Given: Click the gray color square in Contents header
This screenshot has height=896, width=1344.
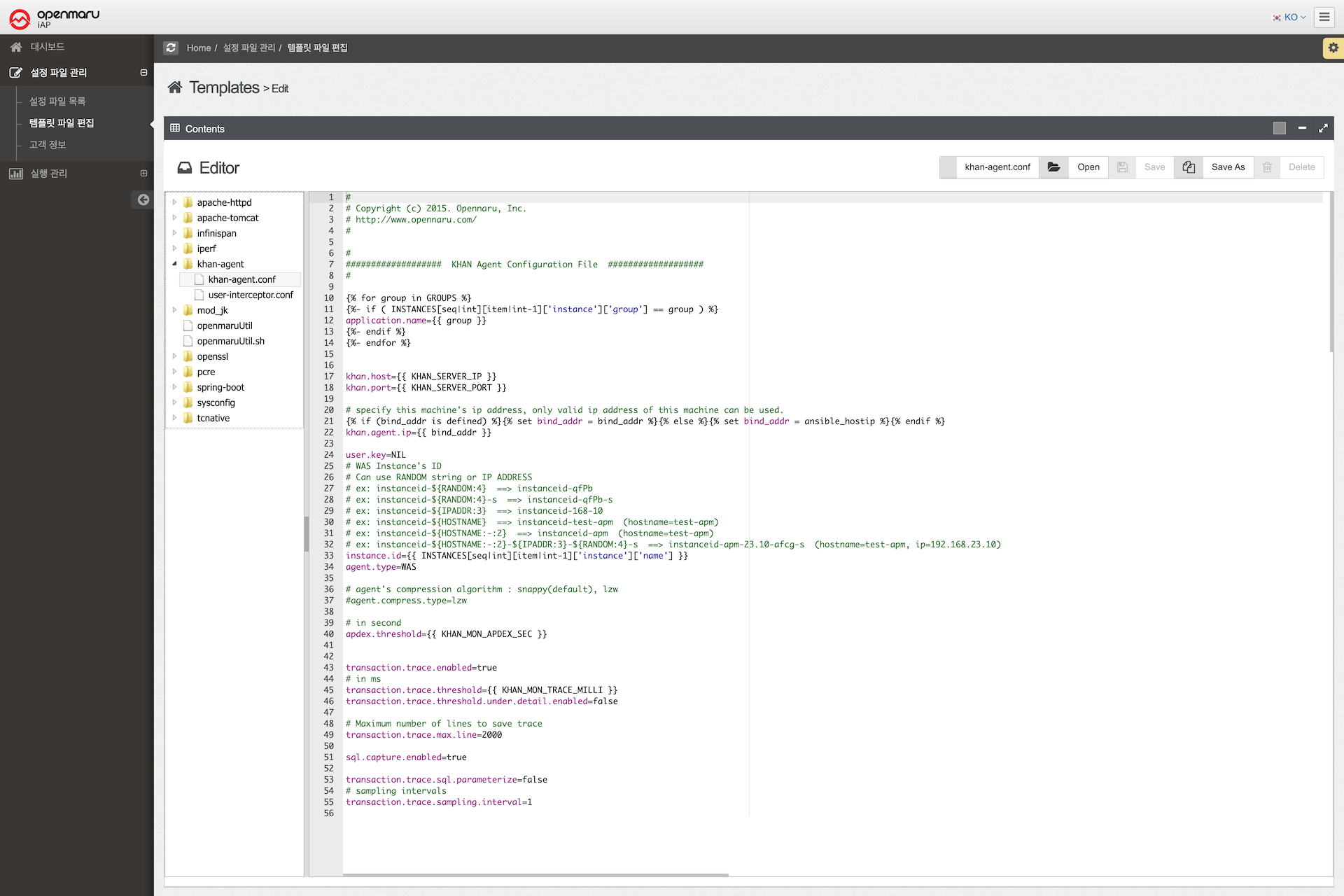Looking at the screenshot, I should pos(1280,128).
